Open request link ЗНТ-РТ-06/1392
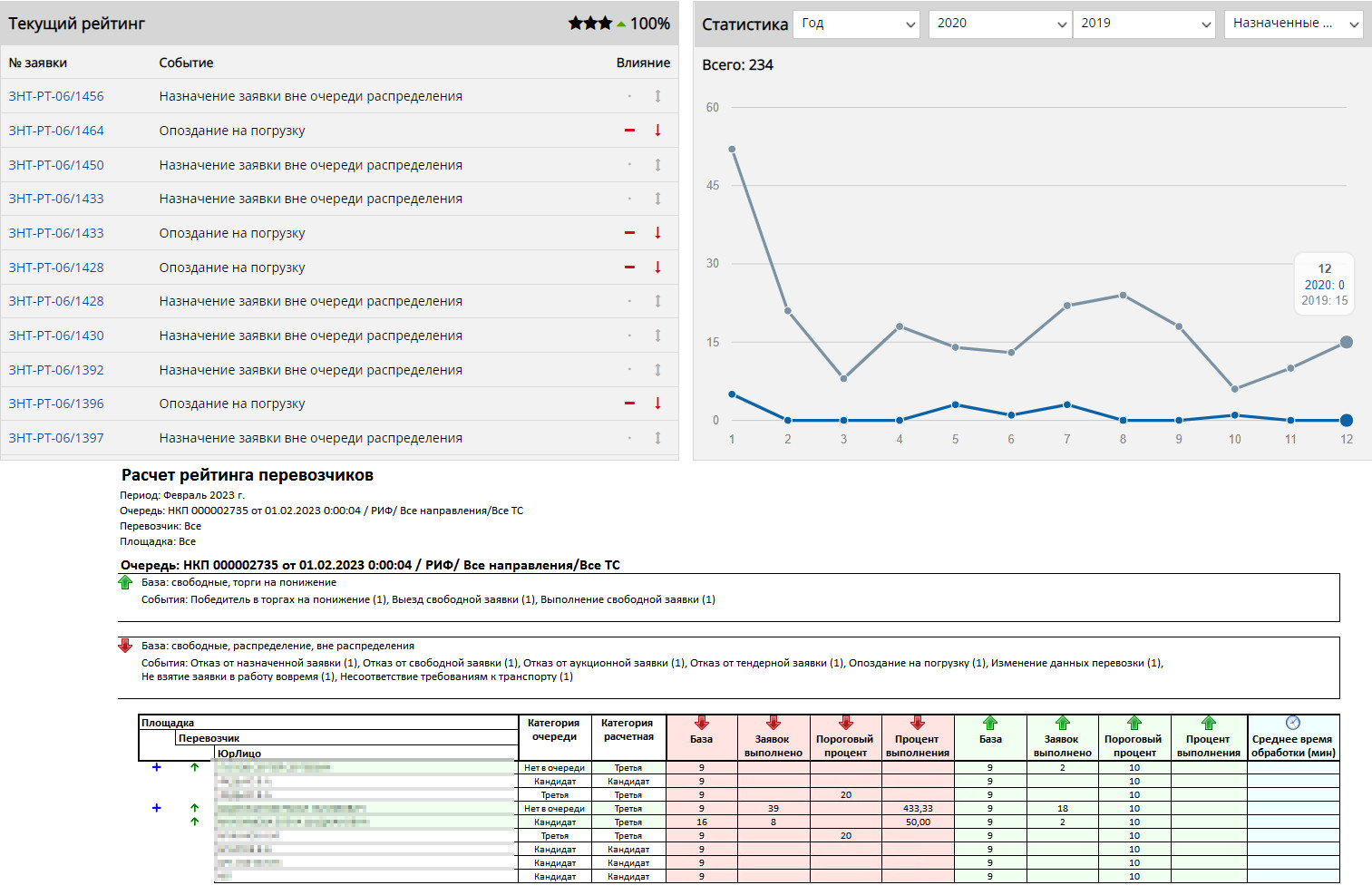The height and width of the screenshot is (895, 1372). [x=56, y=370]
